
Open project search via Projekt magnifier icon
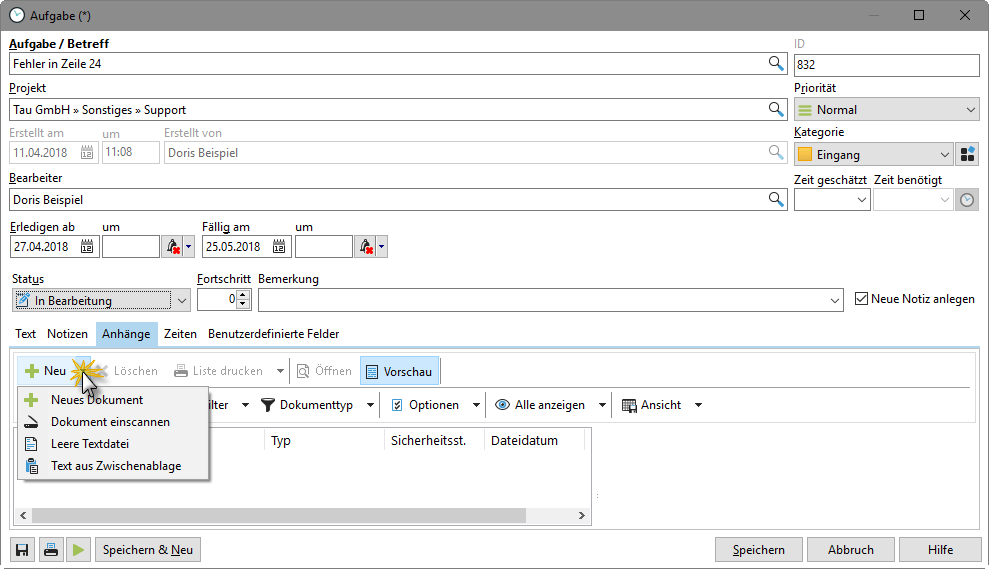point(776,109)
